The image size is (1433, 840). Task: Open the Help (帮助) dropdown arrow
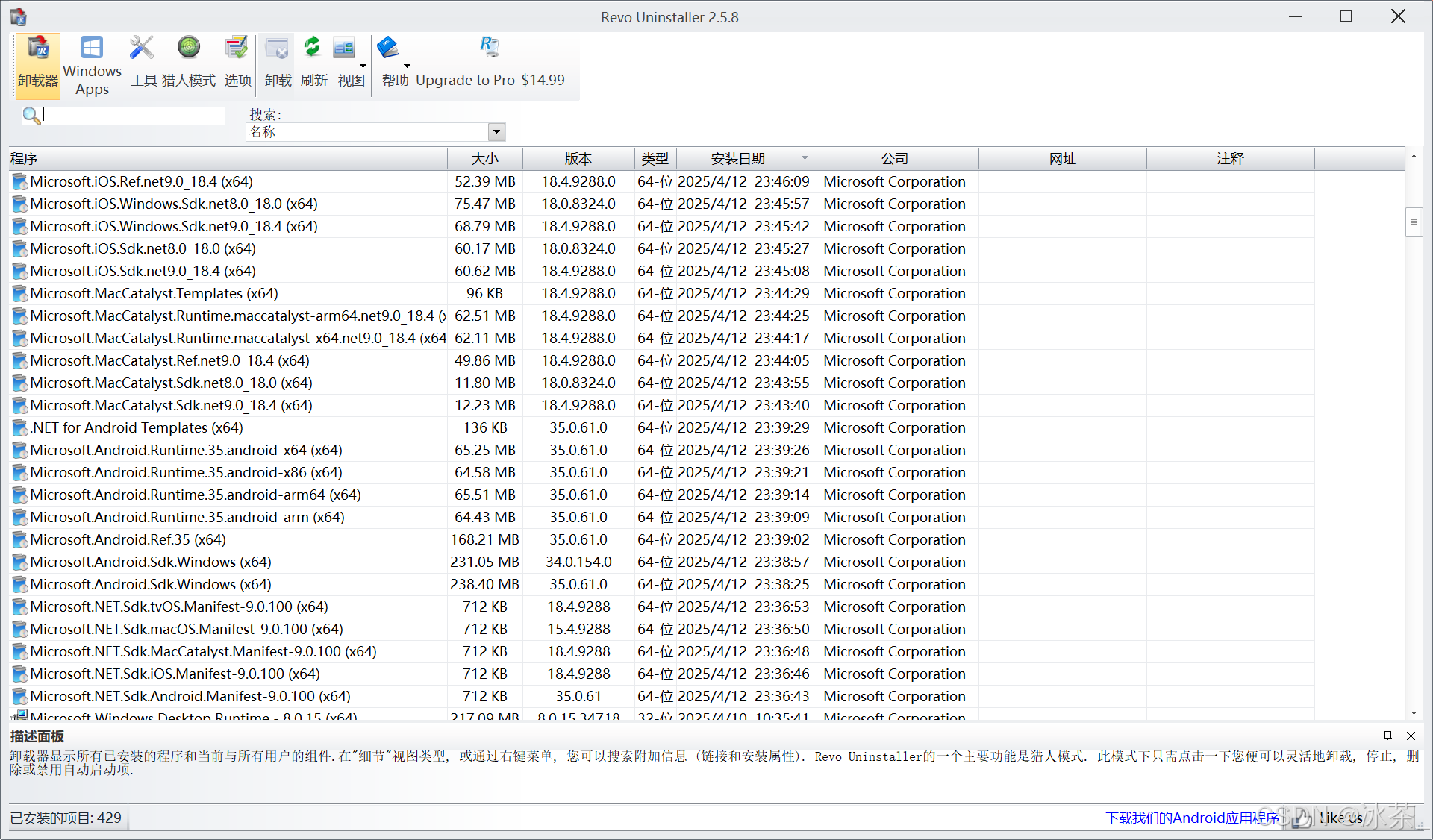click(408, 66)
